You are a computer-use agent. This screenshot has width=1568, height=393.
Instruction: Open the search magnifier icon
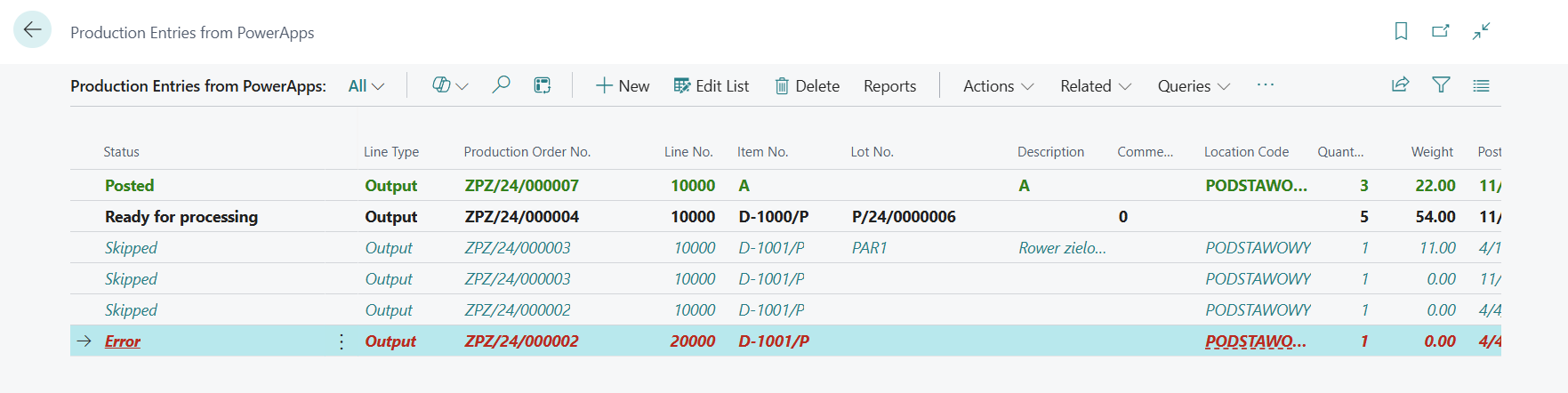(501, 85)
